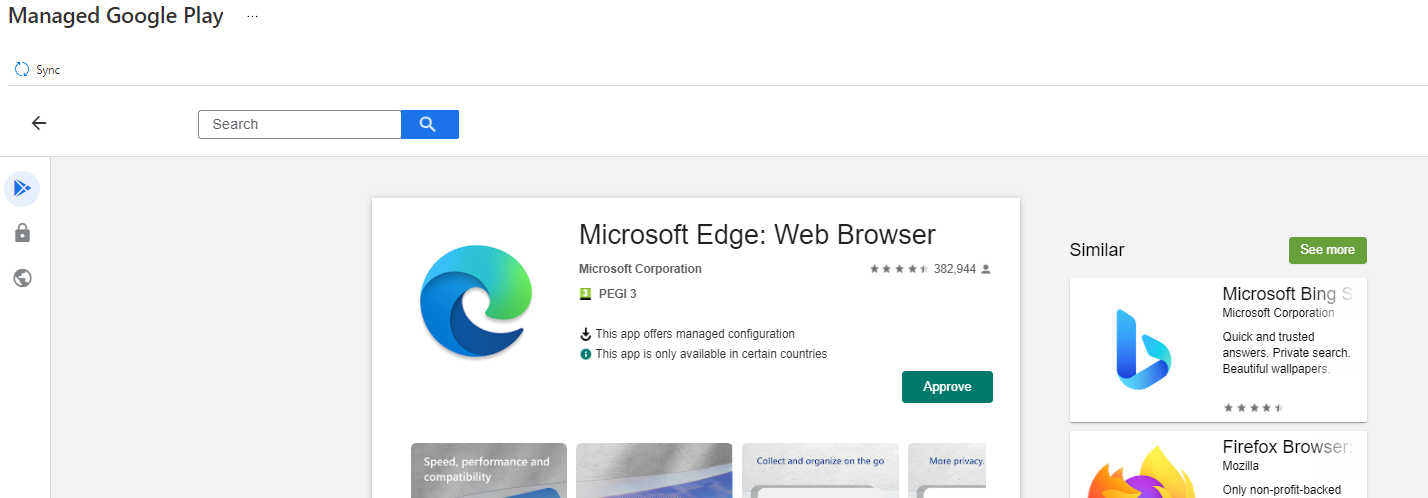The width and height of the screenshot is (1428, 498).
Task: Focus the Search text field
Action: 299,124
